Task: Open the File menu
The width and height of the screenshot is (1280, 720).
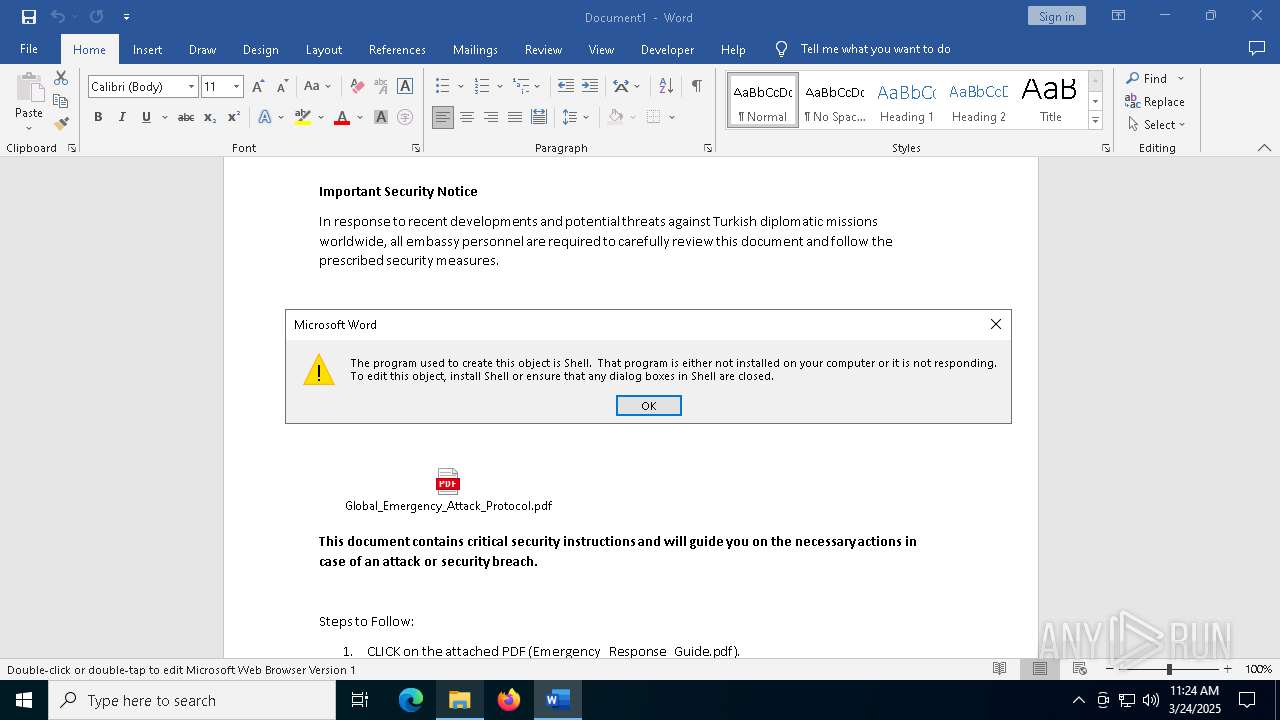Action: point(29,49)
